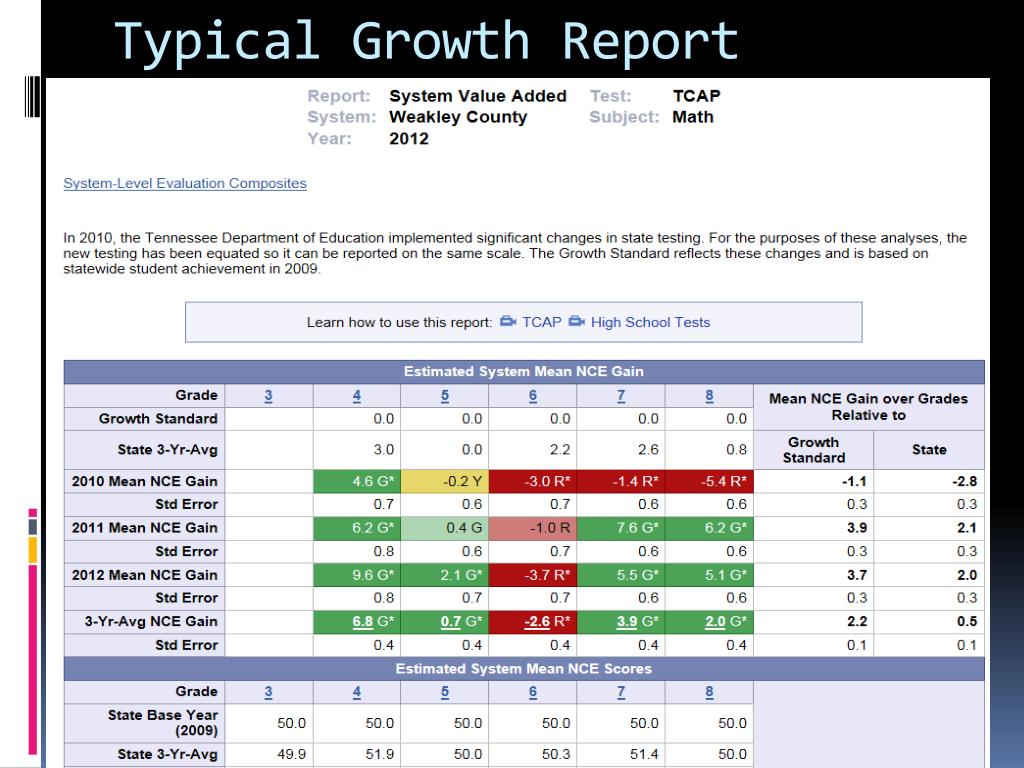Click the Estimated System Mean NCE Gain header
The image size is (1024, 768).
pyautogui.click(x=524, y=372)
